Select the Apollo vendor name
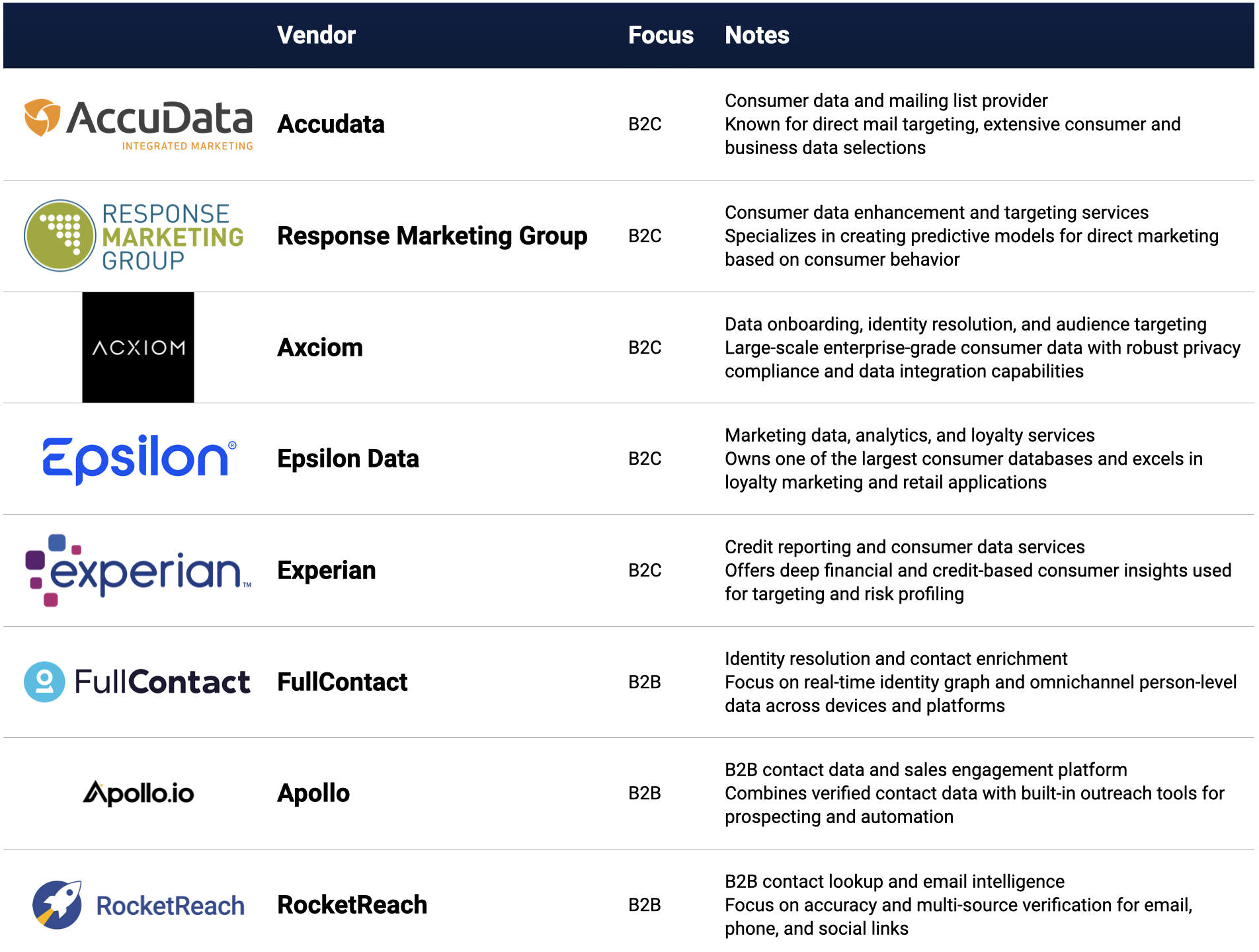The width and height of the screenshot is (1259, 952). (313, 793)
